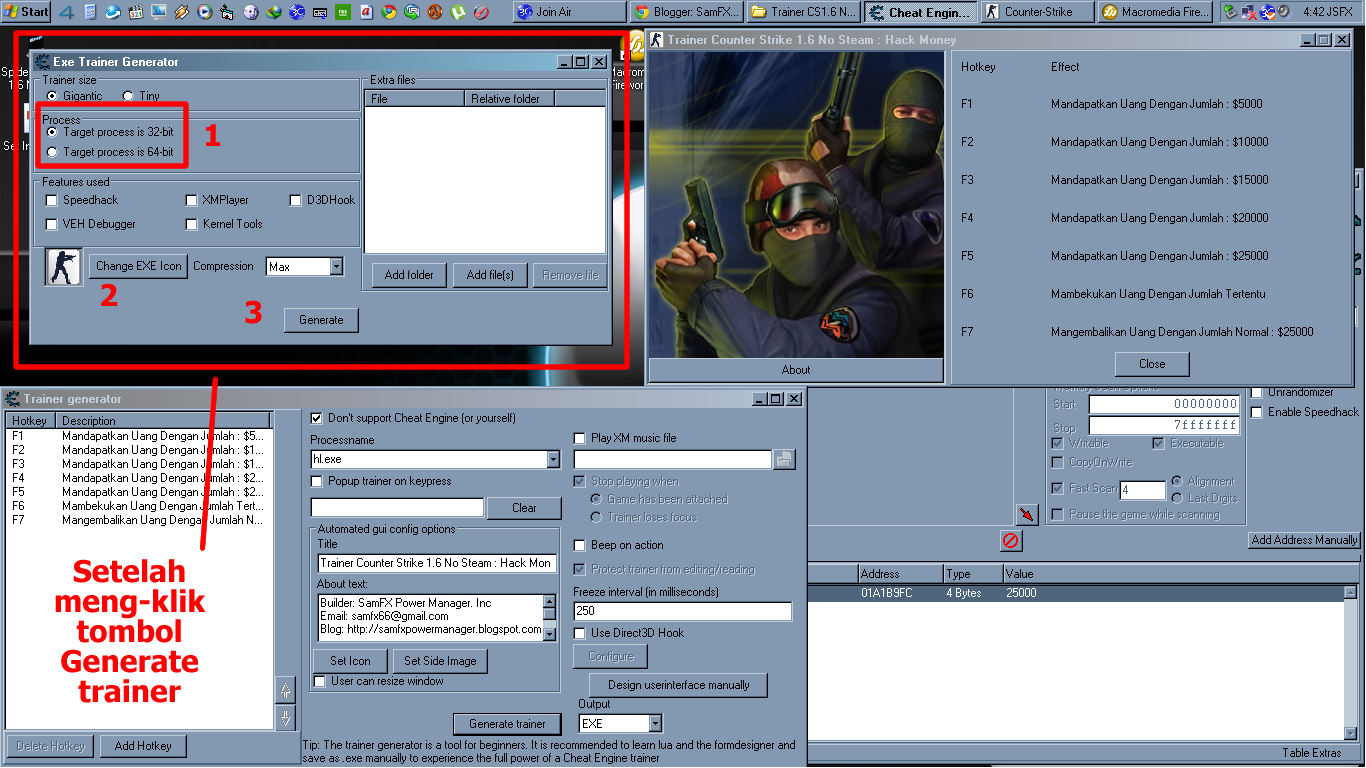
Task: Click the trainer Title input field
Action: 436,563
